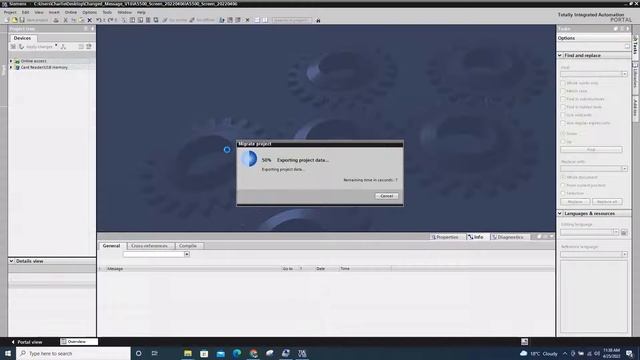
Task: Click the Search in project field
Action: (x=292, y=20)
